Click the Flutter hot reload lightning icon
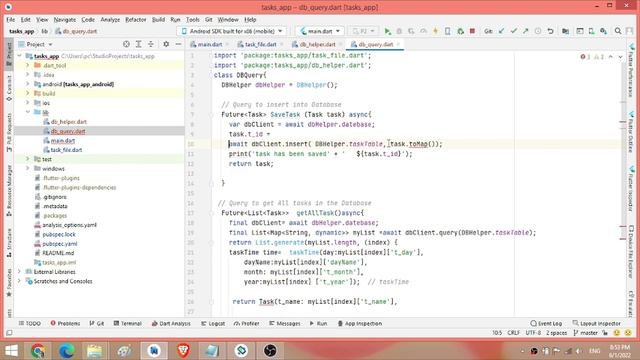The width and height of the screenshot is (640, 360). click(436, 31)
